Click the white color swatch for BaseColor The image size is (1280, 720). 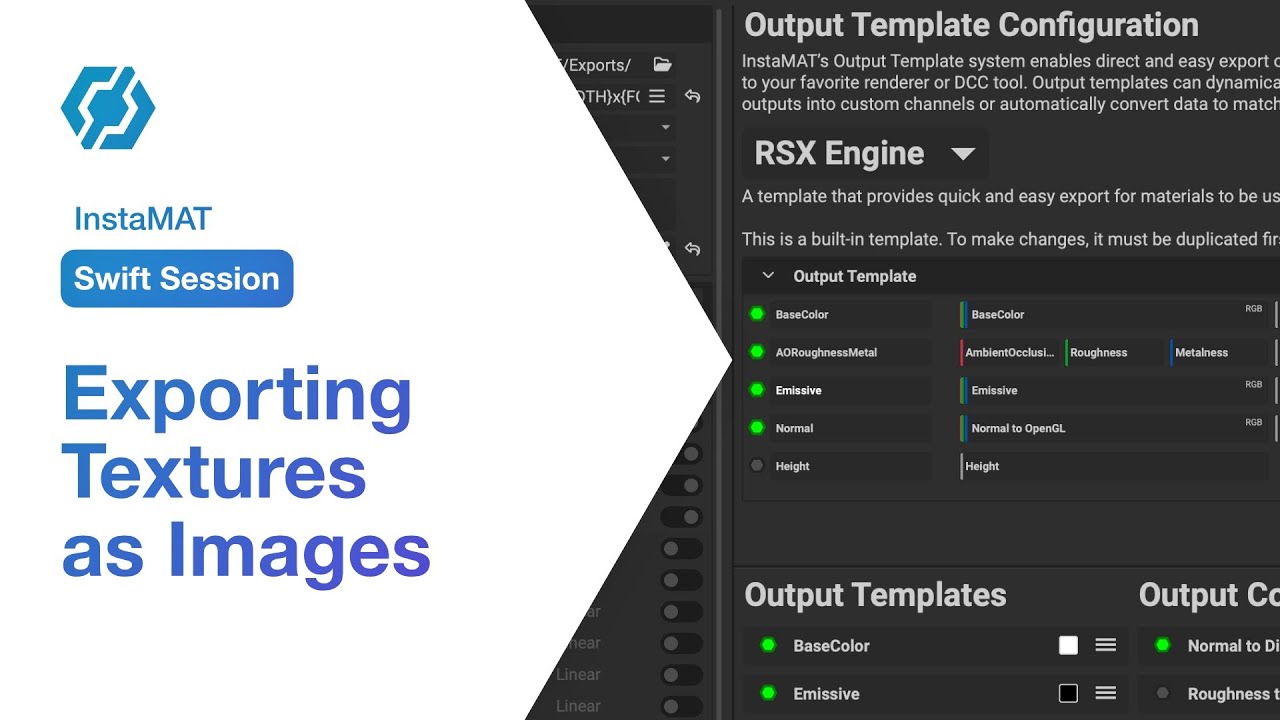click(1068, 646)
